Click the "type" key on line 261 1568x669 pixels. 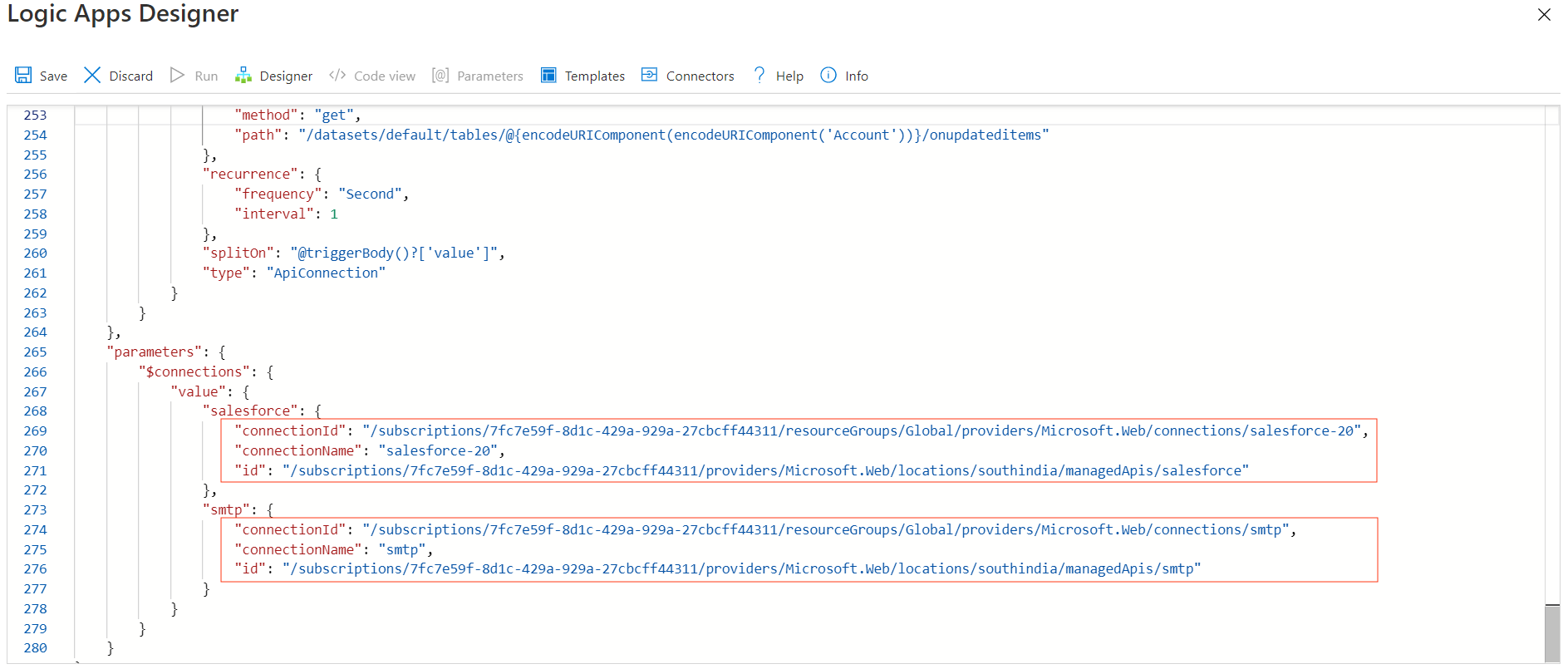coord(226,273)
